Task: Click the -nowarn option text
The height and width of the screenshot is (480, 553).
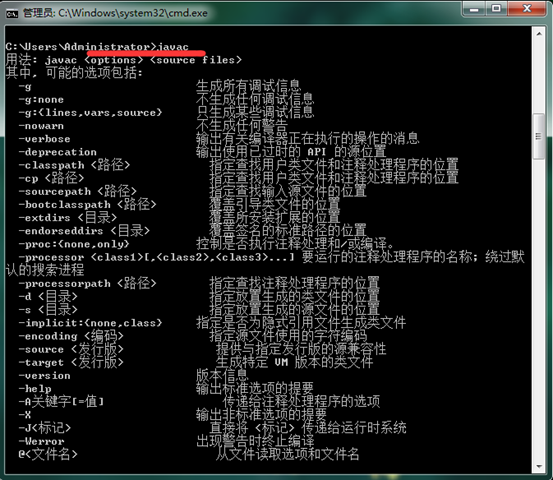Action: (x=41, y=126)
